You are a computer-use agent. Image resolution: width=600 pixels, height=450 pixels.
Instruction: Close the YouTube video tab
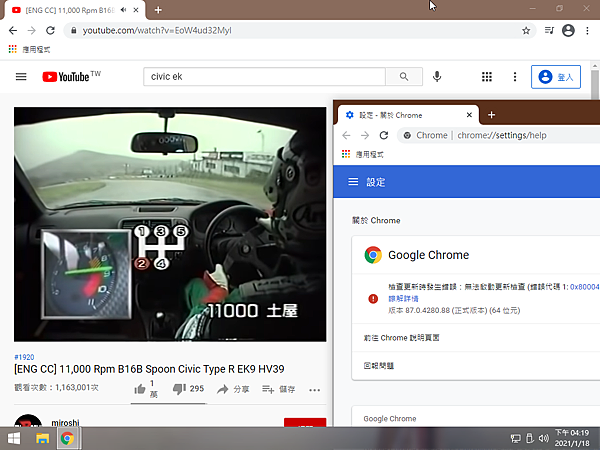[x=136, y=10]
